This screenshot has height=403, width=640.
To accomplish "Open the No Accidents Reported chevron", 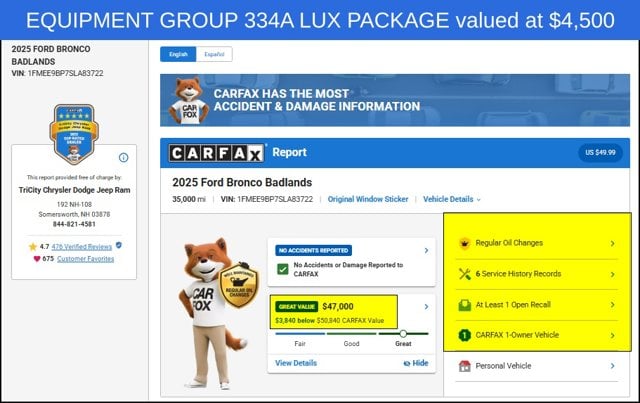I will click(x=426, y=250).
